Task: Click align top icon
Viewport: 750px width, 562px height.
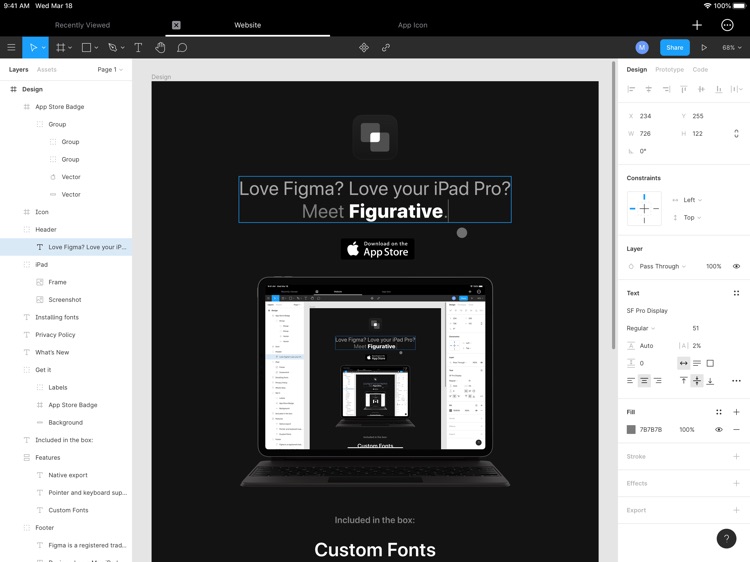Action: click(x=684, y=89)
